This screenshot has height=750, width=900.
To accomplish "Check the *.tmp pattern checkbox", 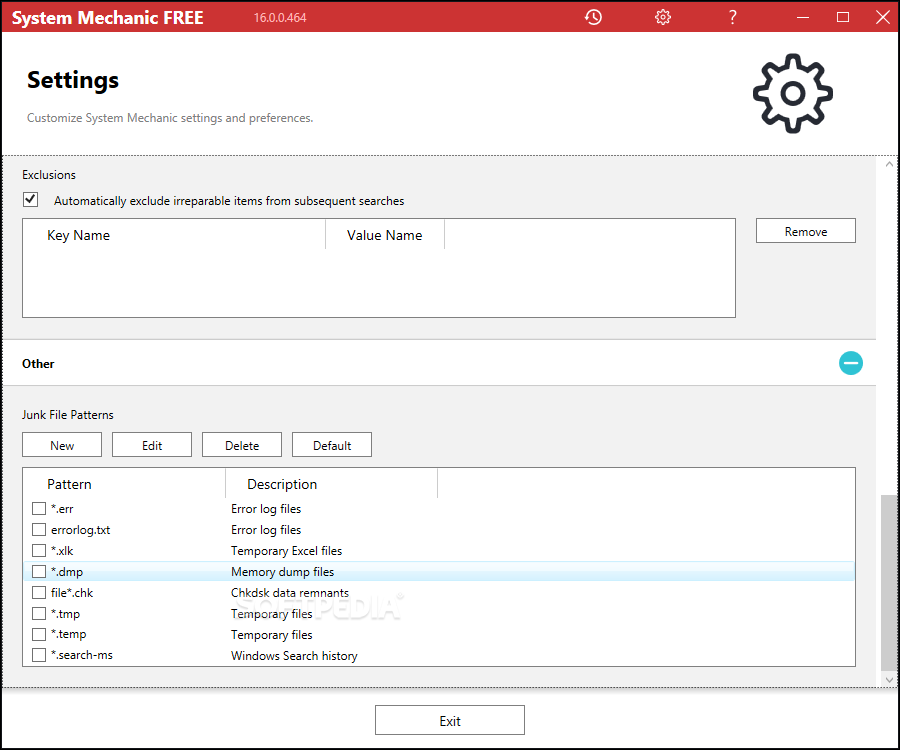I will tap(39, 613).
